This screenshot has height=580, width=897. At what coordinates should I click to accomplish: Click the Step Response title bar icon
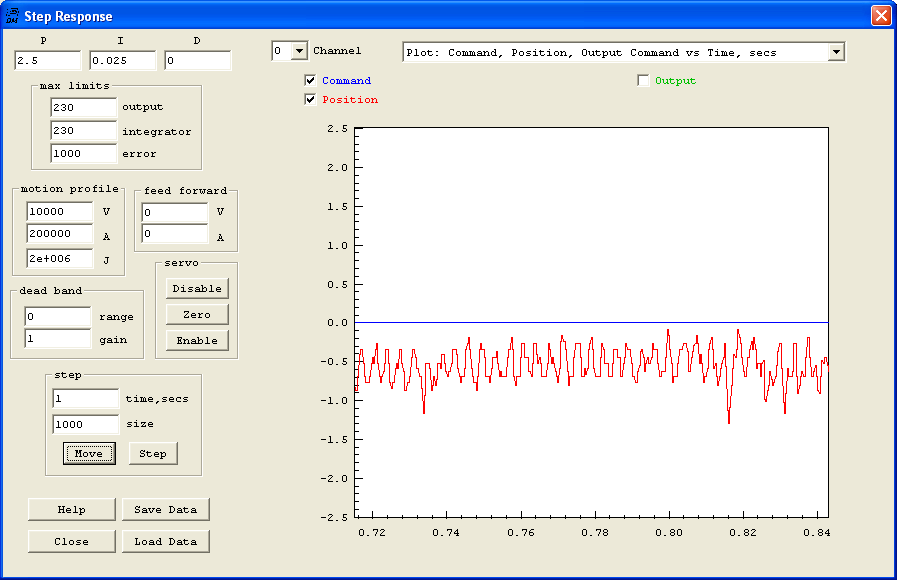click(x=12, y=16)
